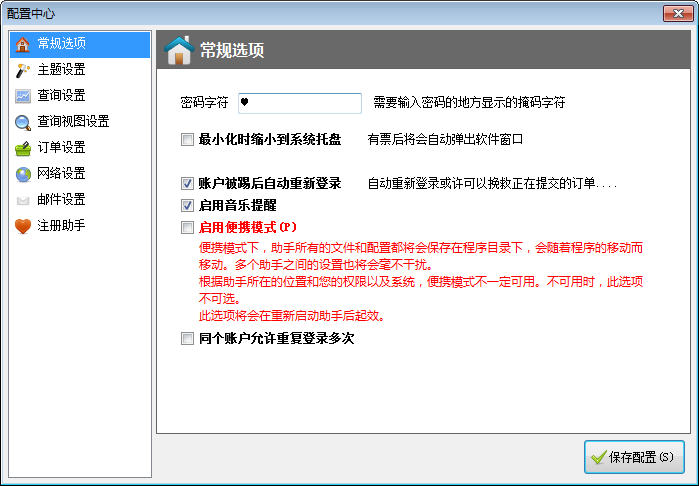Check 同个账户允许重复登录多次
Image resolution: width=699 pixels, height=486 pixels.
187,338
